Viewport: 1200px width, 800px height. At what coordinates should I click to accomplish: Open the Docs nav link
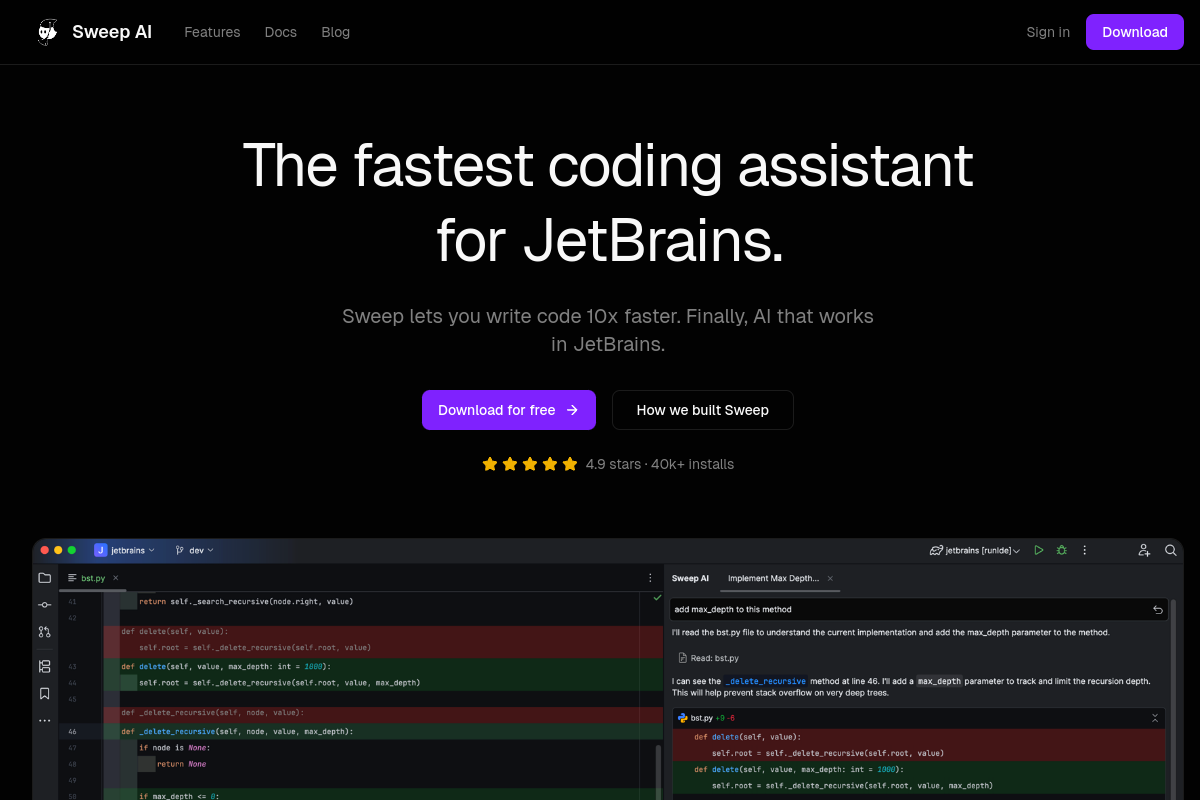click(280, 32)
